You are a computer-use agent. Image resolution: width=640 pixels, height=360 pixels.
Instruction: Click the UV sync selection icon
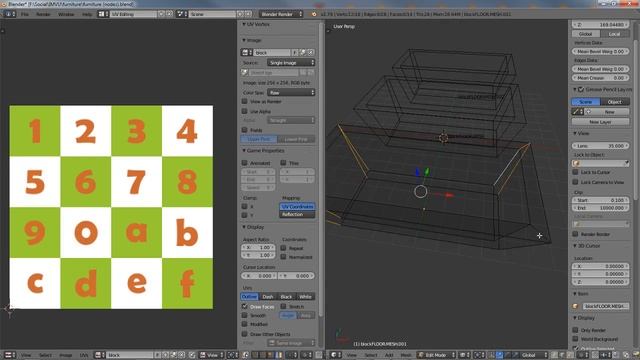(x=245, y=355)
